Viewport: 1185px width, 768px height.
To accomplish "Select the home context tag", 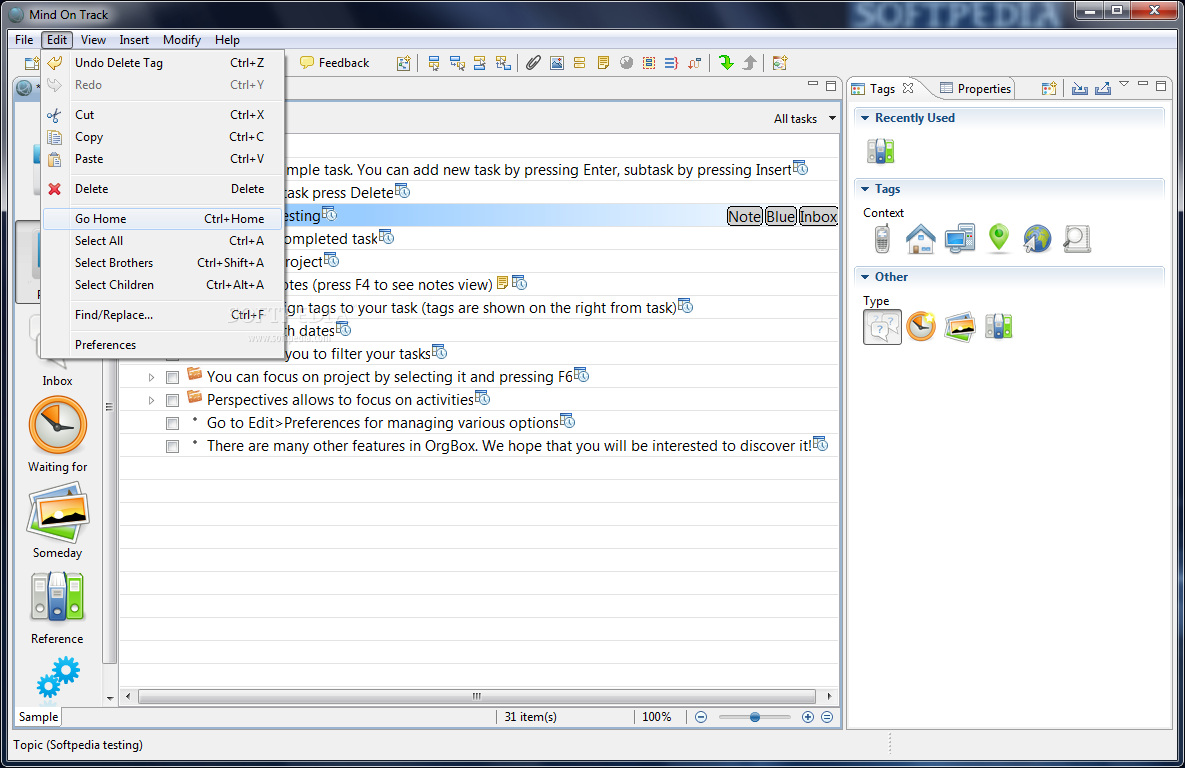I will coord(920,239).
